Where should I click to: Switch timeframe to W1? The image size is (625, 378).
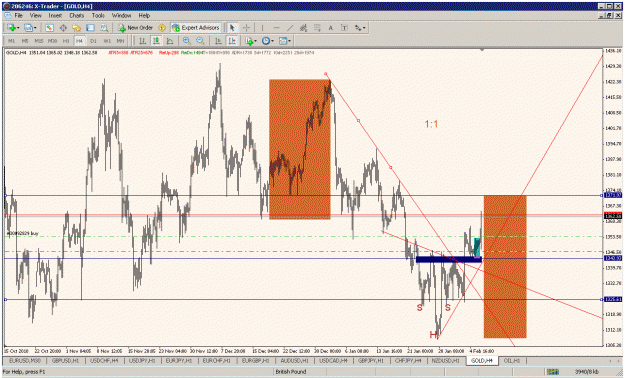(107, 41)
